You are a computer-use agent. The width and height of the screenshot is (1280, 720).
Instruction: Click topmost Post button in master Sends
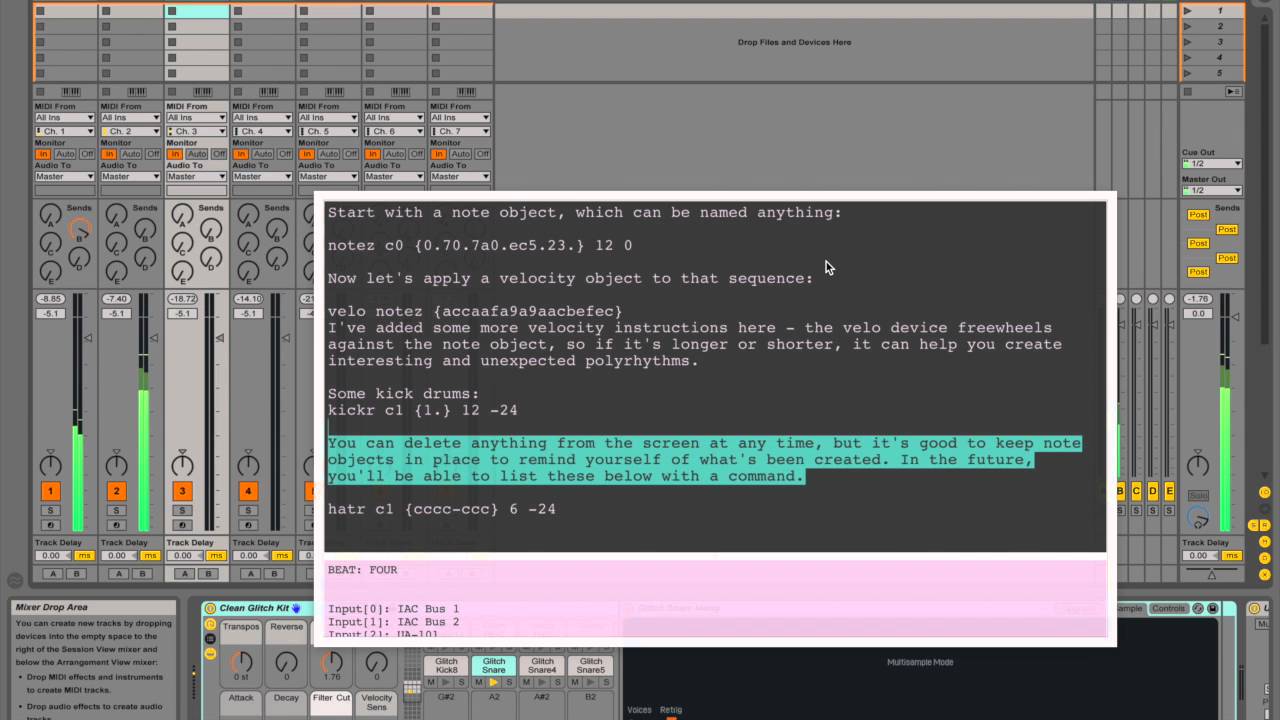click(x=1198, y=215)
